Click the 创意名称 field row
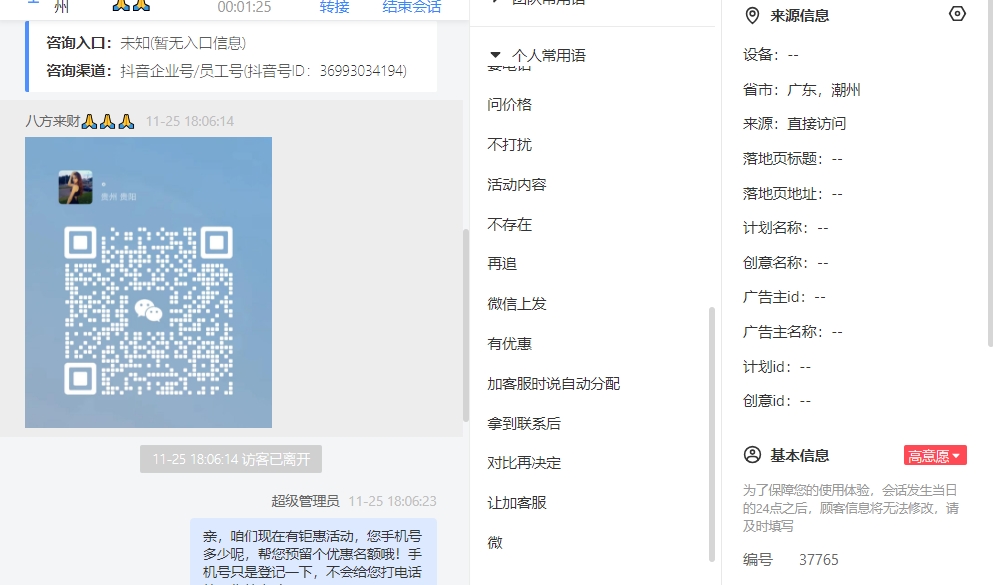 (x=786, y=262)
